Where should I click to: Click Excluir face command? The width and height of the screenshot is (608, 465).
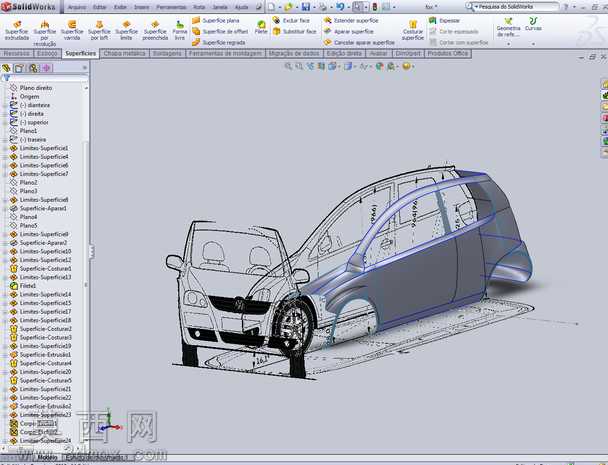[291, 20]
